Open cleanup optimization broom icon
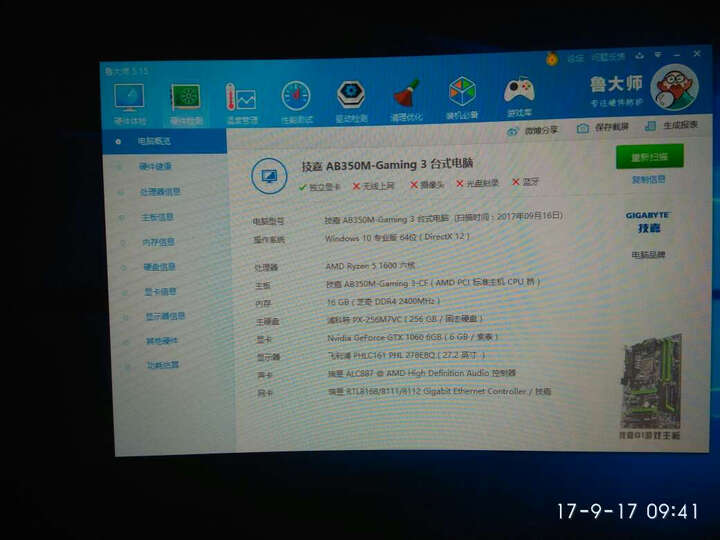 407,93
